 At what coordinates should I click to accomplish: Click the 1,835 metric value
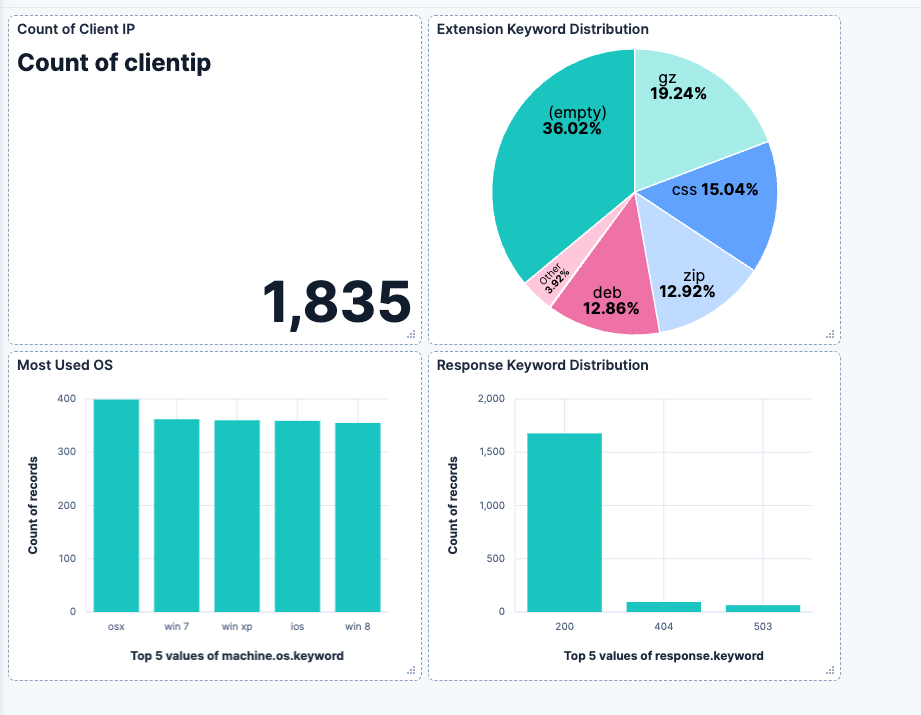click(337, 303)
